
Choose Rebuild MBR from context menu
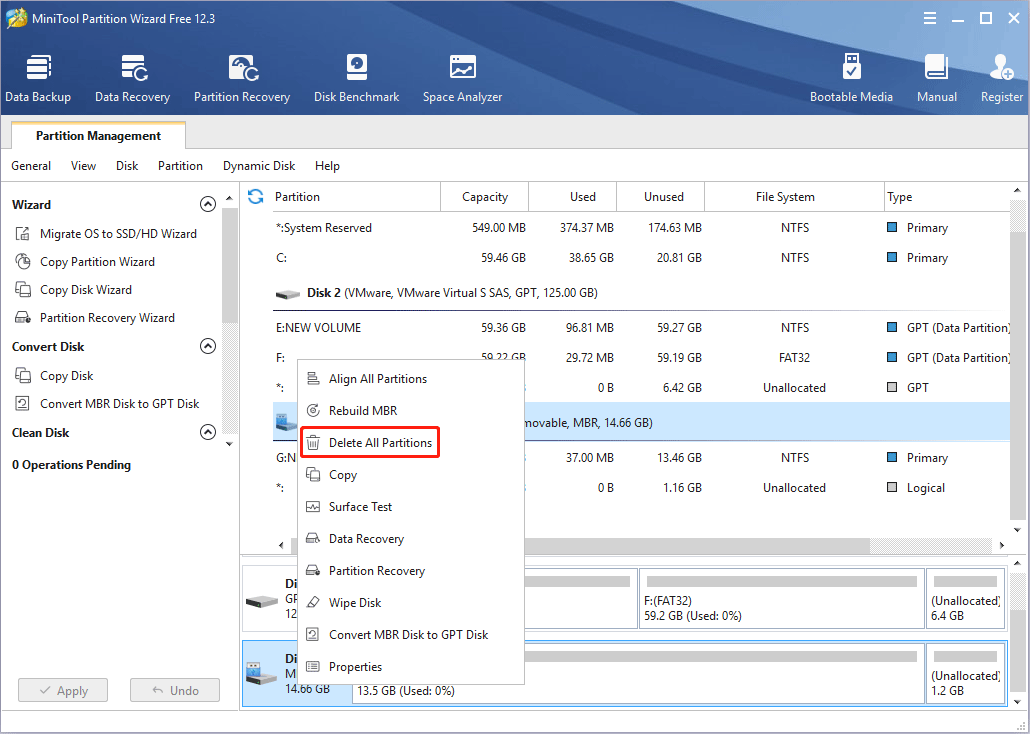tap(411, 411)
